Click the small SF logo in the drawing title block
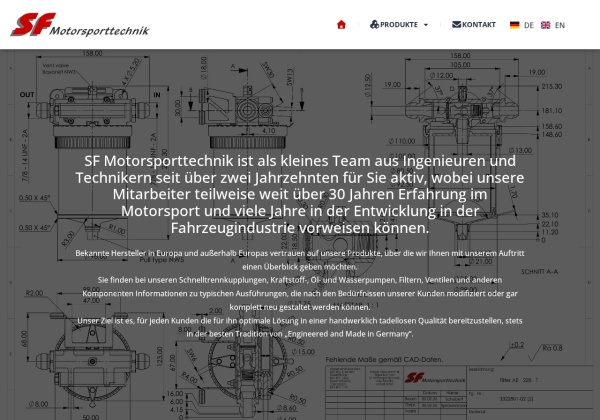This screenshot has width=600, height=420. coord(435,378)
